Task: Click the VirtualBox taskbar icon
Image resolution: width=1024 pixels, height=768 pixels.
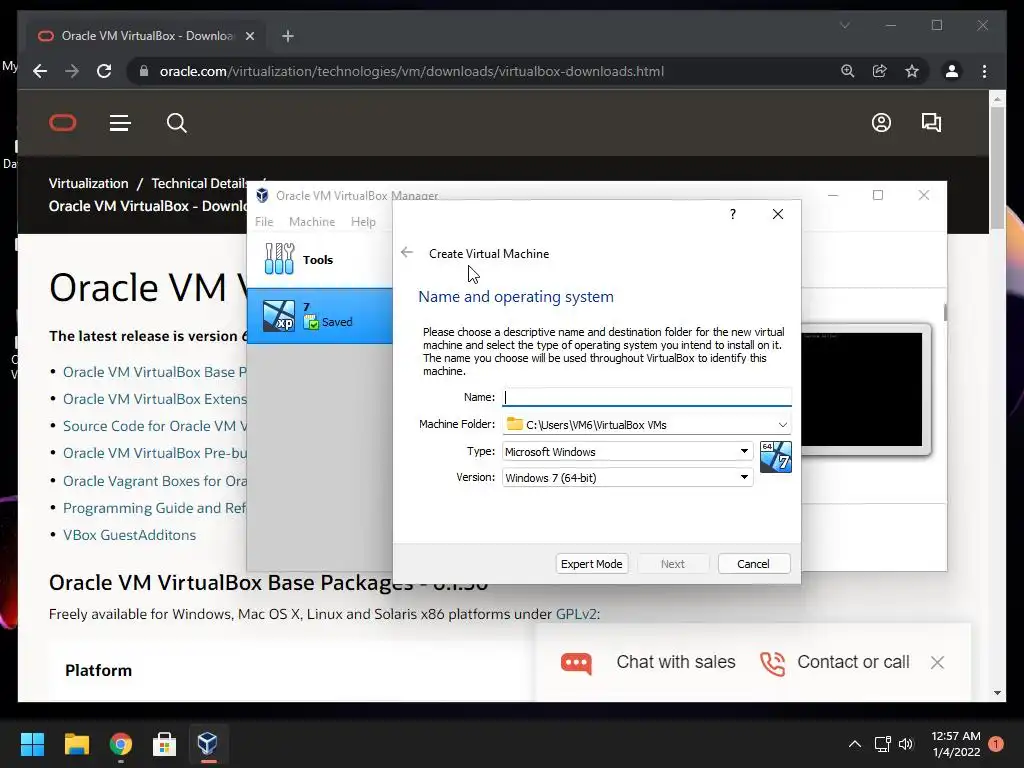Action: 208,744
